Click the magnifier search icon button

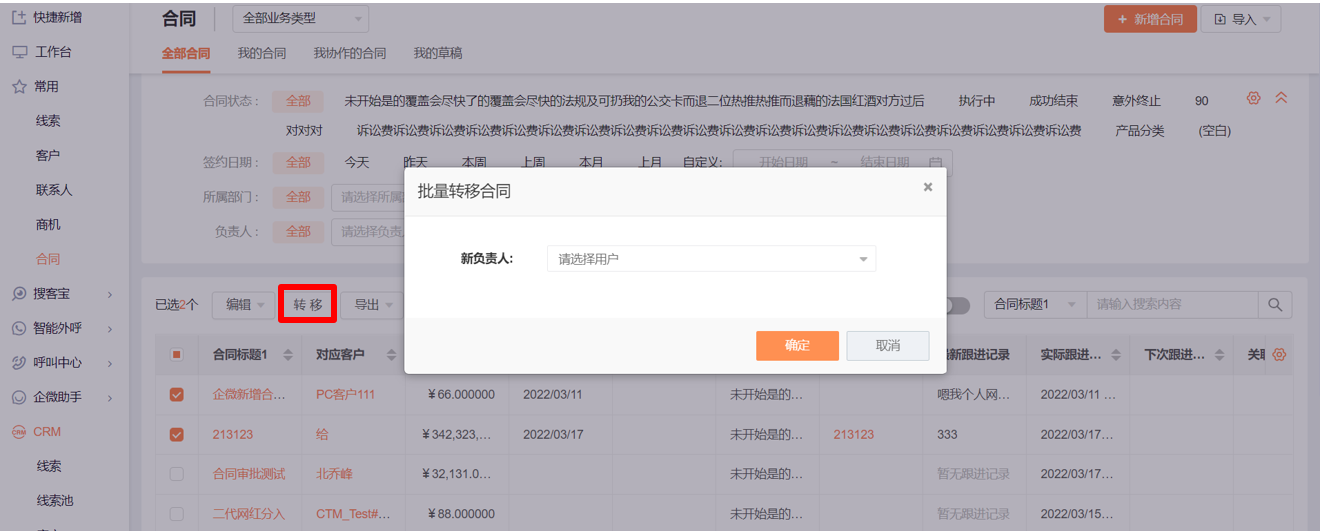(1275, 305)
